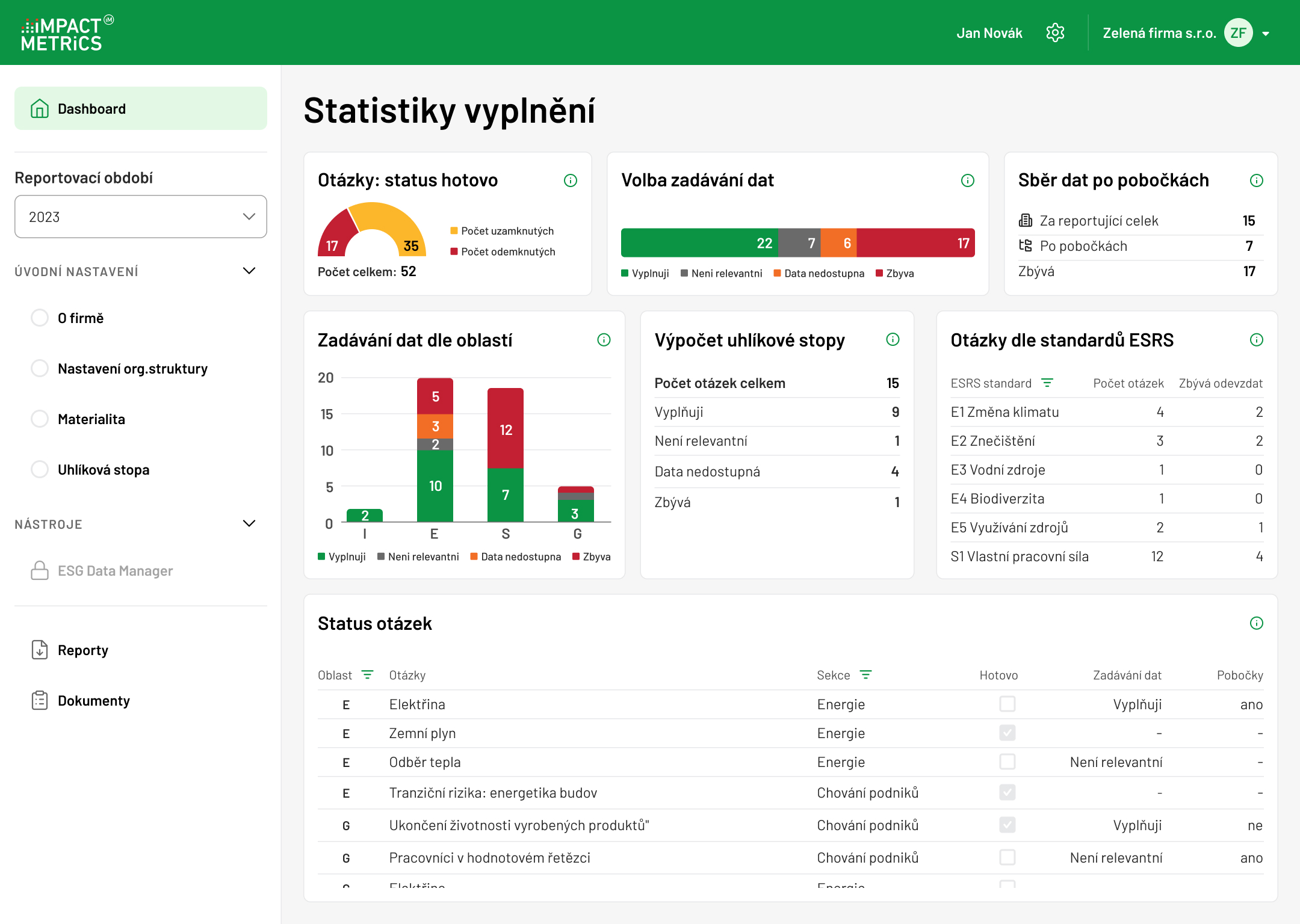This screenshot has height=924, width=1300.
Task: Click the Jan Novák user name
Action: point(989,32)
